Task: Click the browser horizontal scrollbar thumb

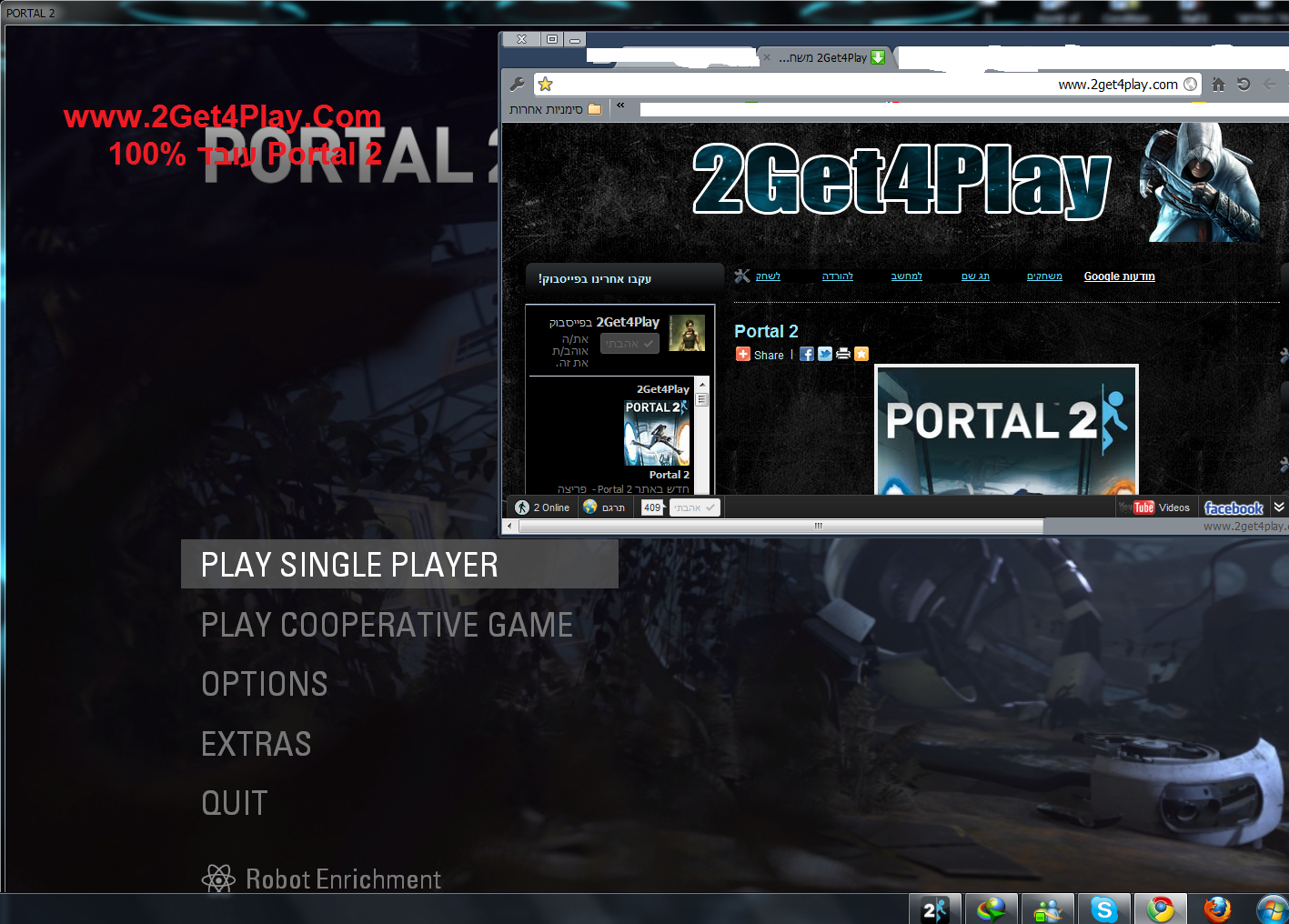Action: (x=780, y=526)
